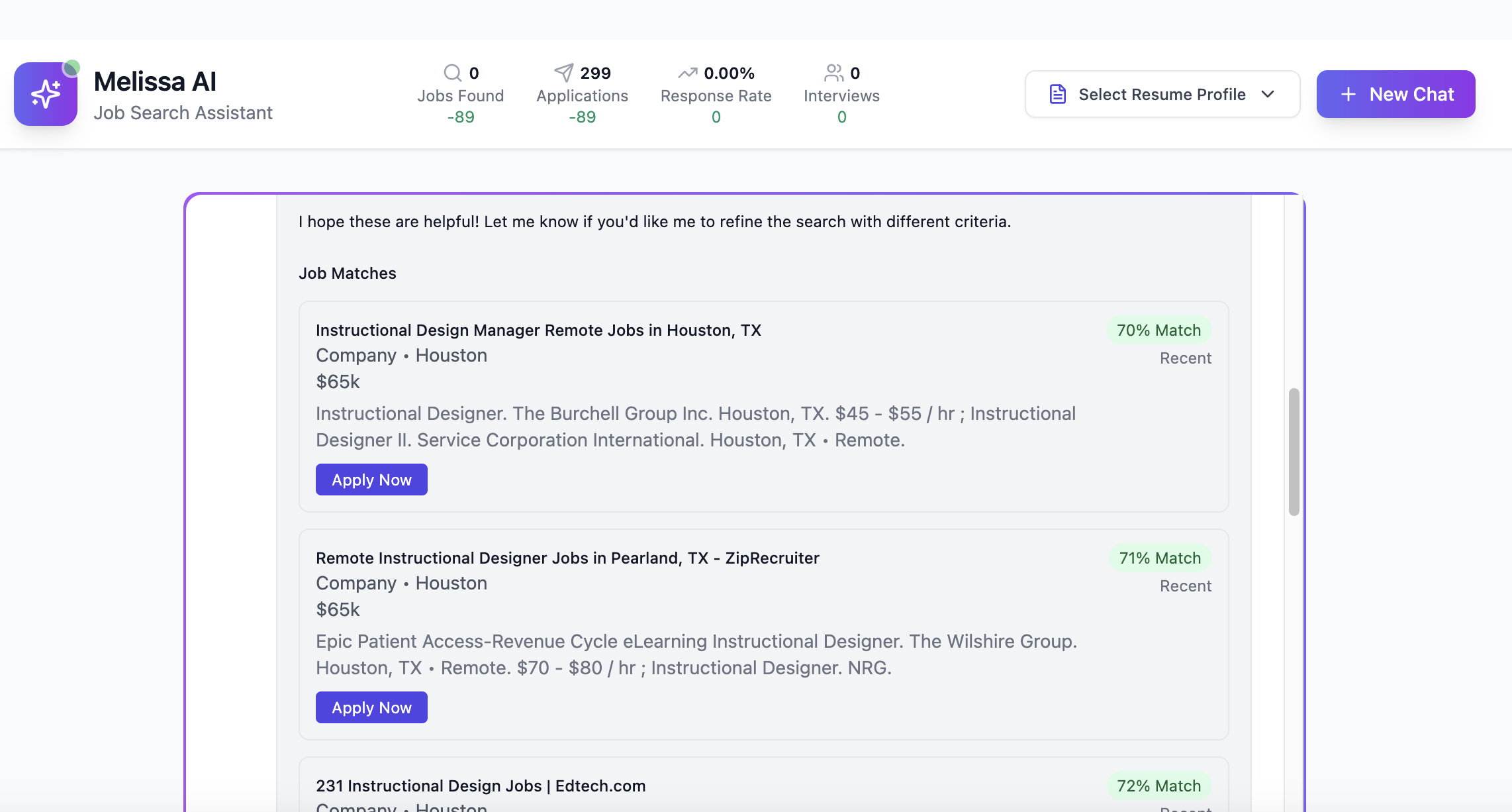Image resolution: width=1512 pixels, height=812 pixels.
Task: Start a New Chat
Action: pos(1395,94)
